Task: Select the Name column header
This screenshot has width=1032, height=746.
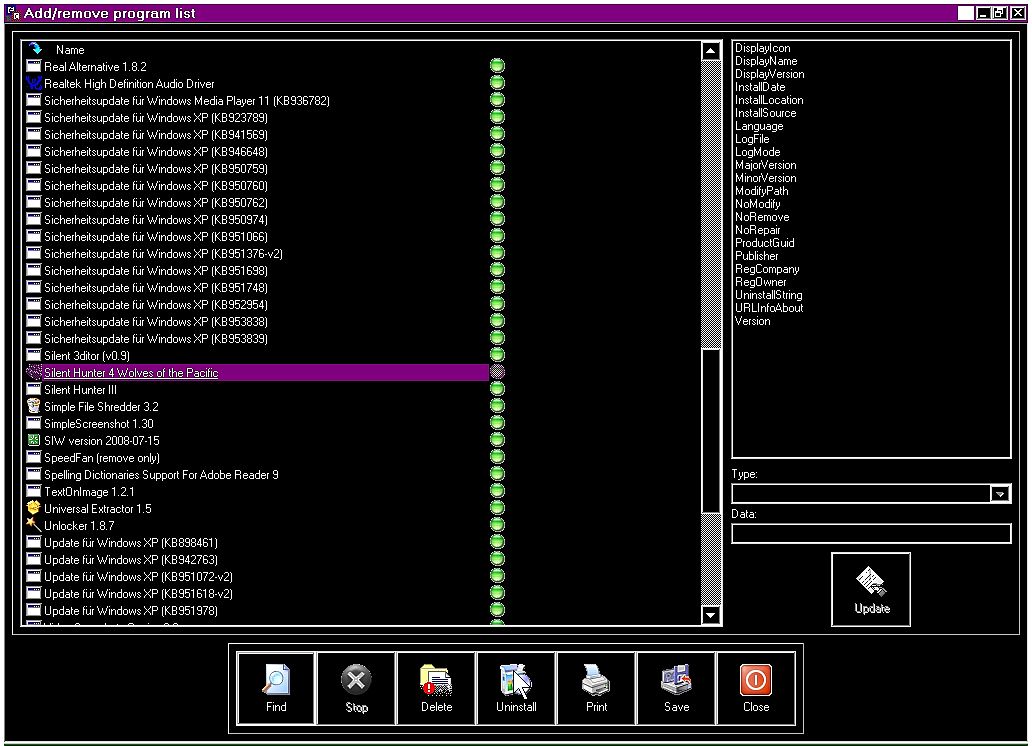Action: tap(70, 49)
